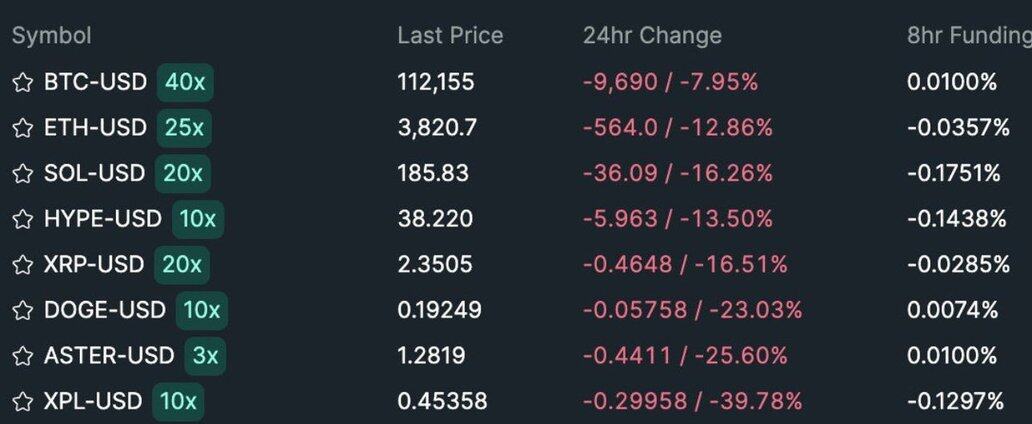Star the ETH-USD market
This screenshot has height=424, width=1032.
point(22,128)
